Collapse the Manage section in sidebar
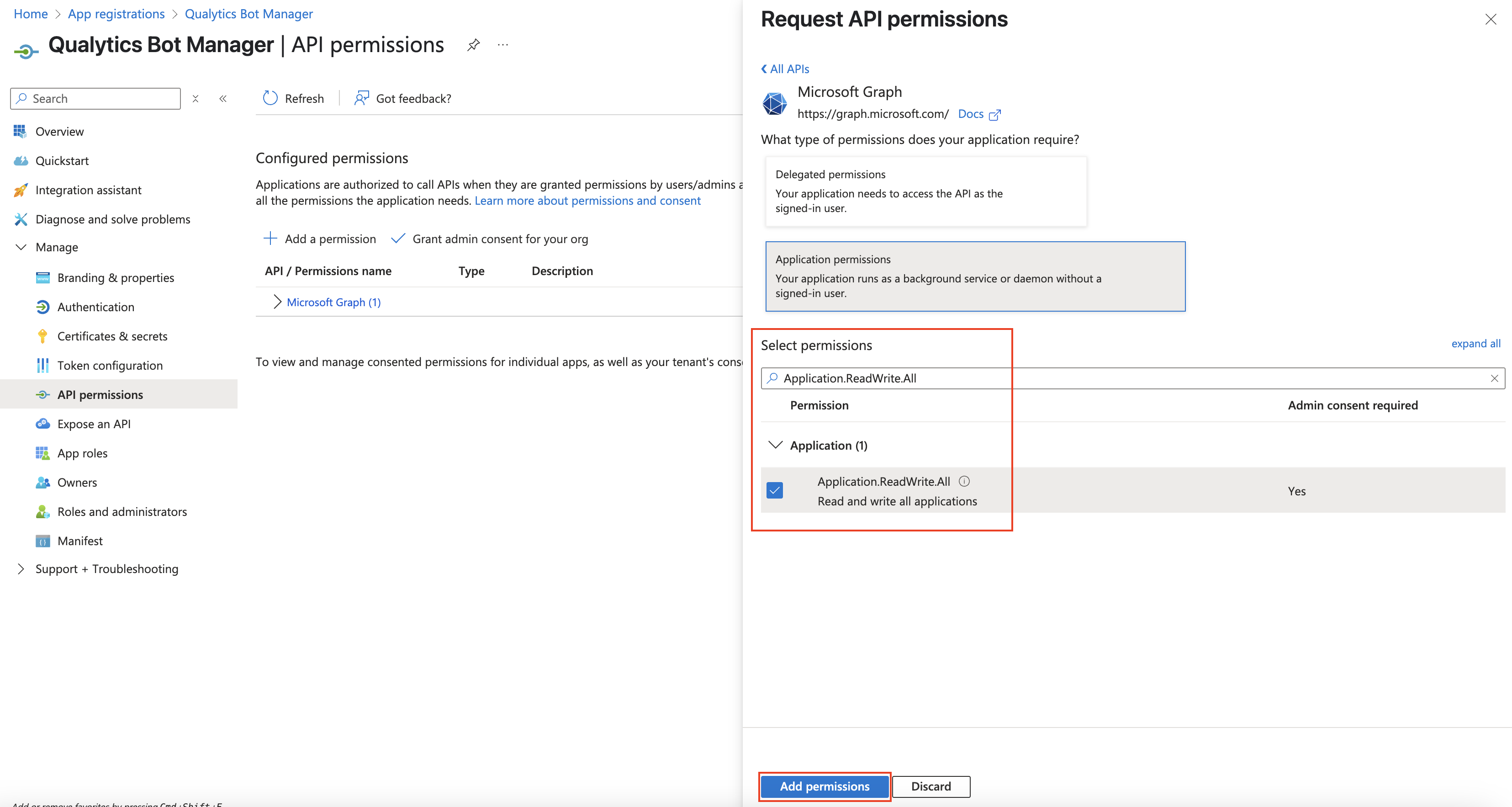This screenshot has height=807, width=1512. click(x=21, y=247)
